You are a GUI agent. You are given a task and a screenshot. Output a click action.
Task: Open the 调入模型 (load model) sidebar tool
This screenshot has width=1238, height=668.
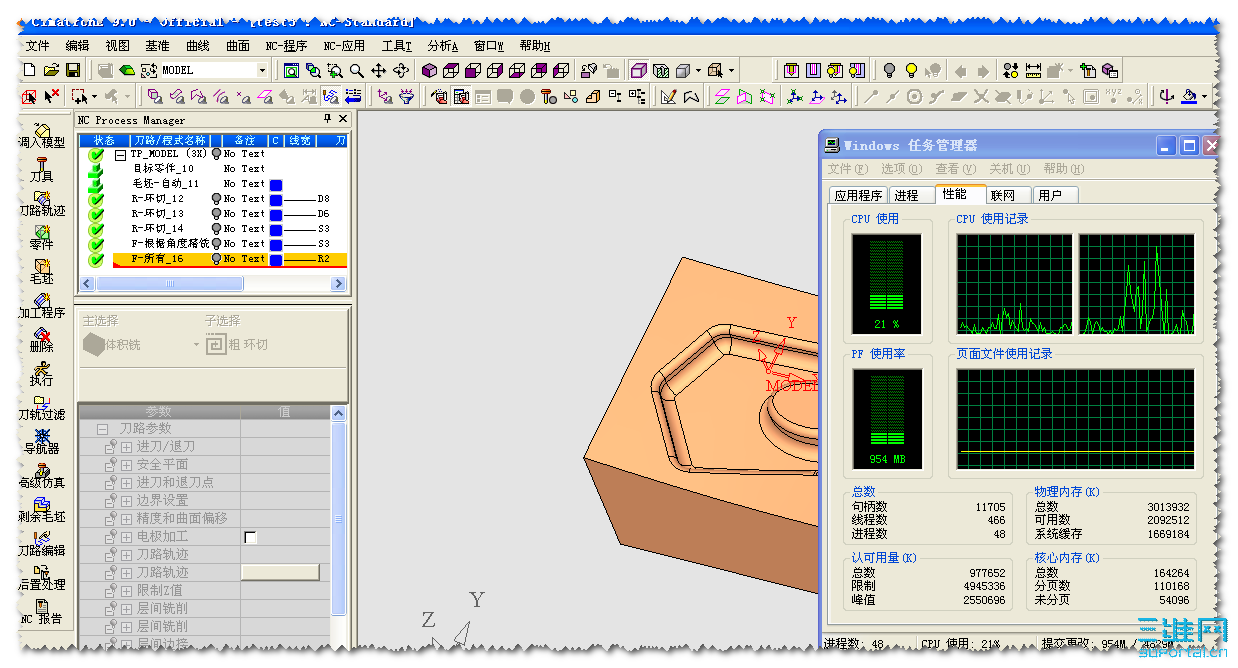42,136
